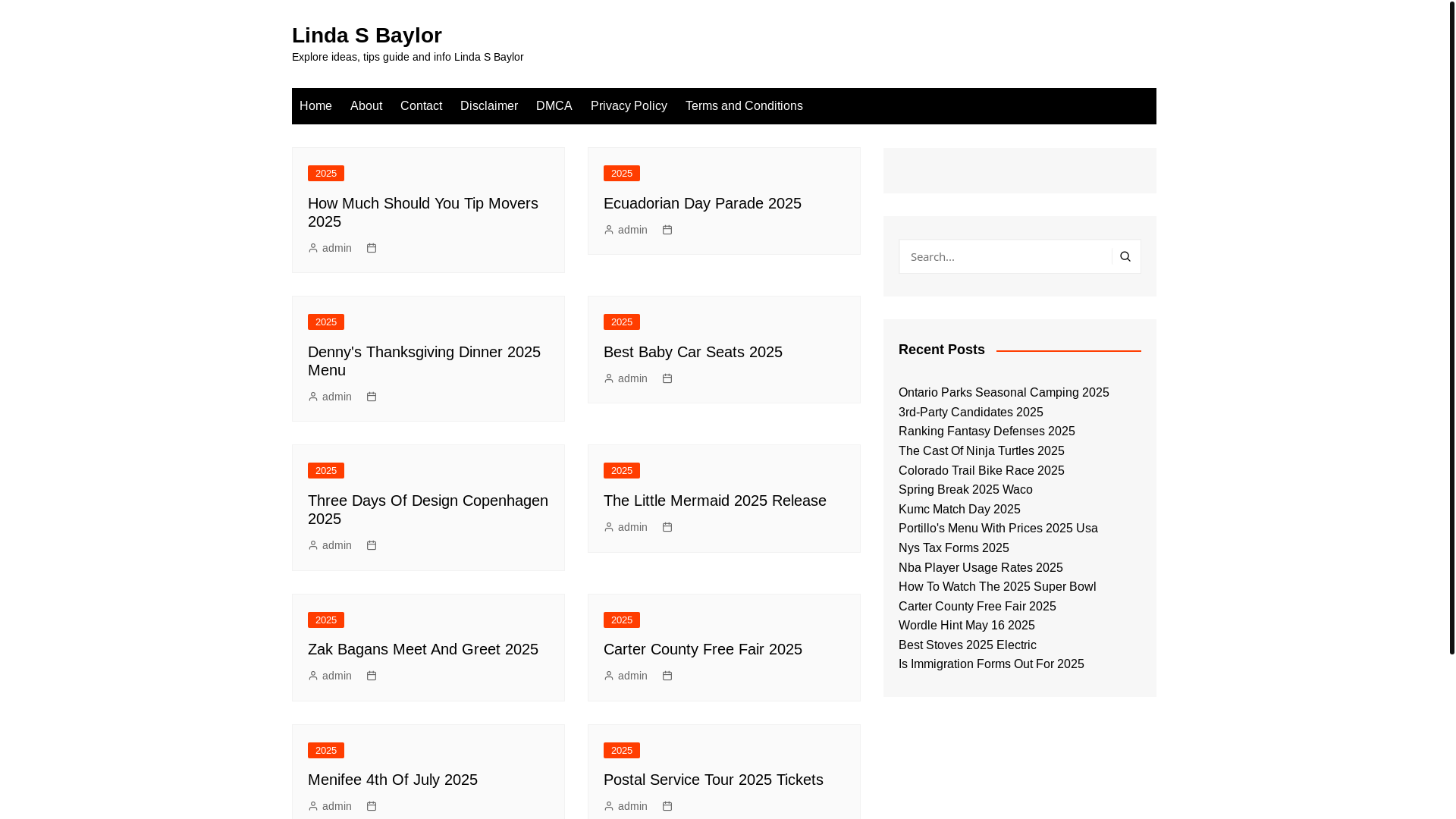Viewport: 1456px width, 819px height.
Task: Open Carter County Free Fair 2025 card title
Action: (x=703, y=649)
